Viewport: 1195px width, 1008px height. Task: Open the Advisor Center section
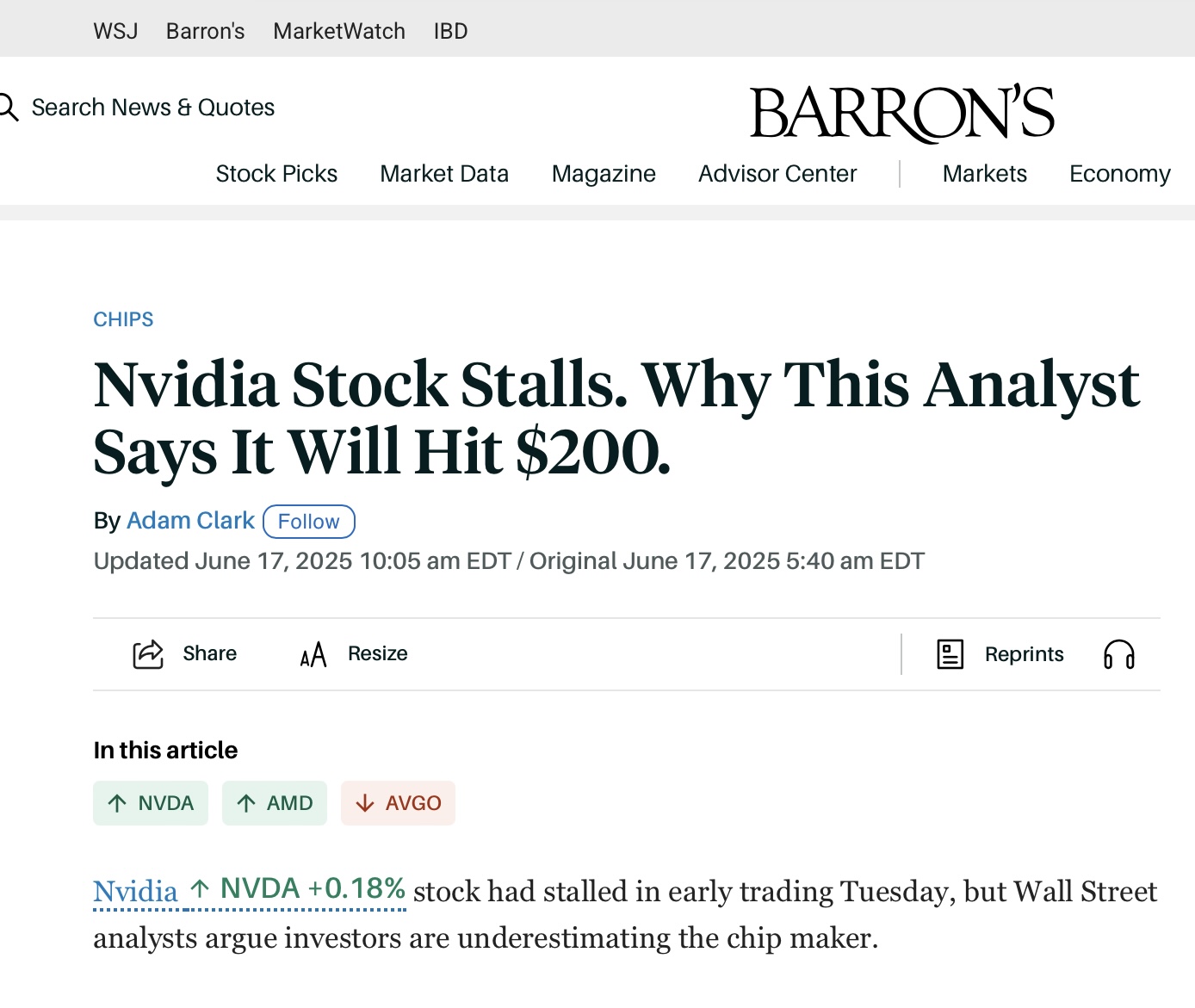point(777,174)
